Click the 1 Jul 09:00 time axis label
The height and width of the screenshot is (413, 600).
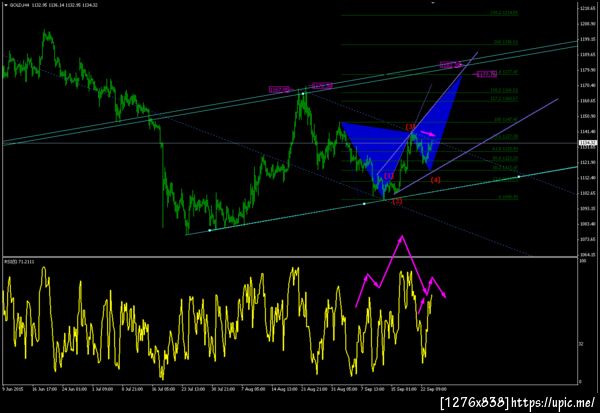point(101,389)
